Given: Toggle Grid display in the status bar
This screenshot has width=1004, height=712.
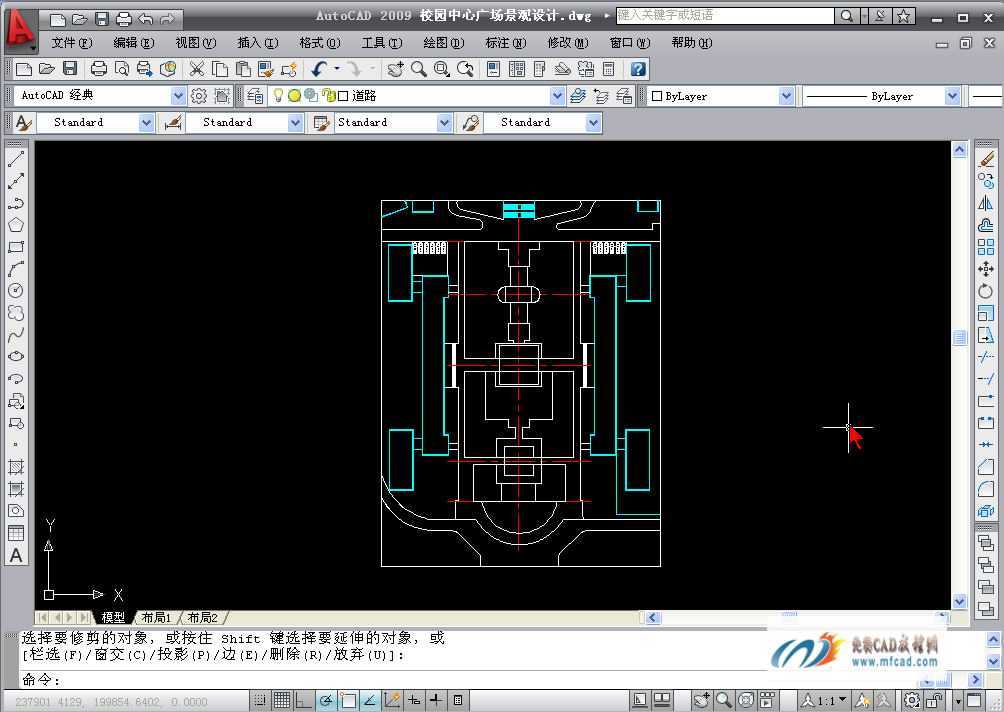Looking at the screenshot, I should click(x=282, y=700).
